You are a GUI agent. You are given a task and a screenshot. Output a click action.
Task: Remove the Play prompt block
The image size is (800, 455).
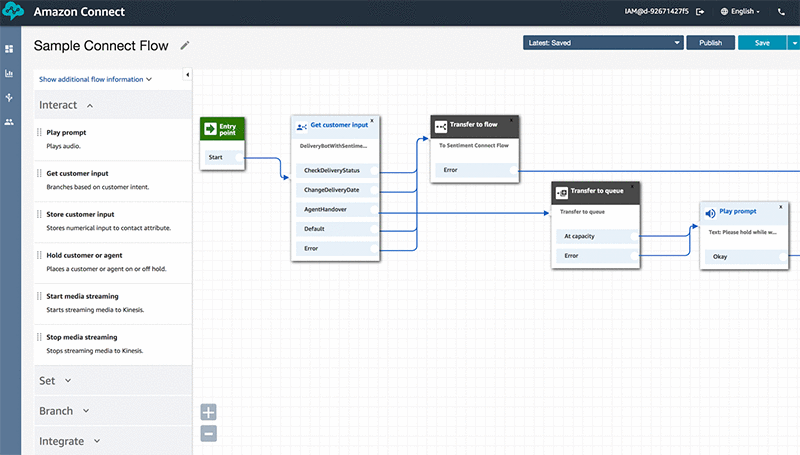781,207
